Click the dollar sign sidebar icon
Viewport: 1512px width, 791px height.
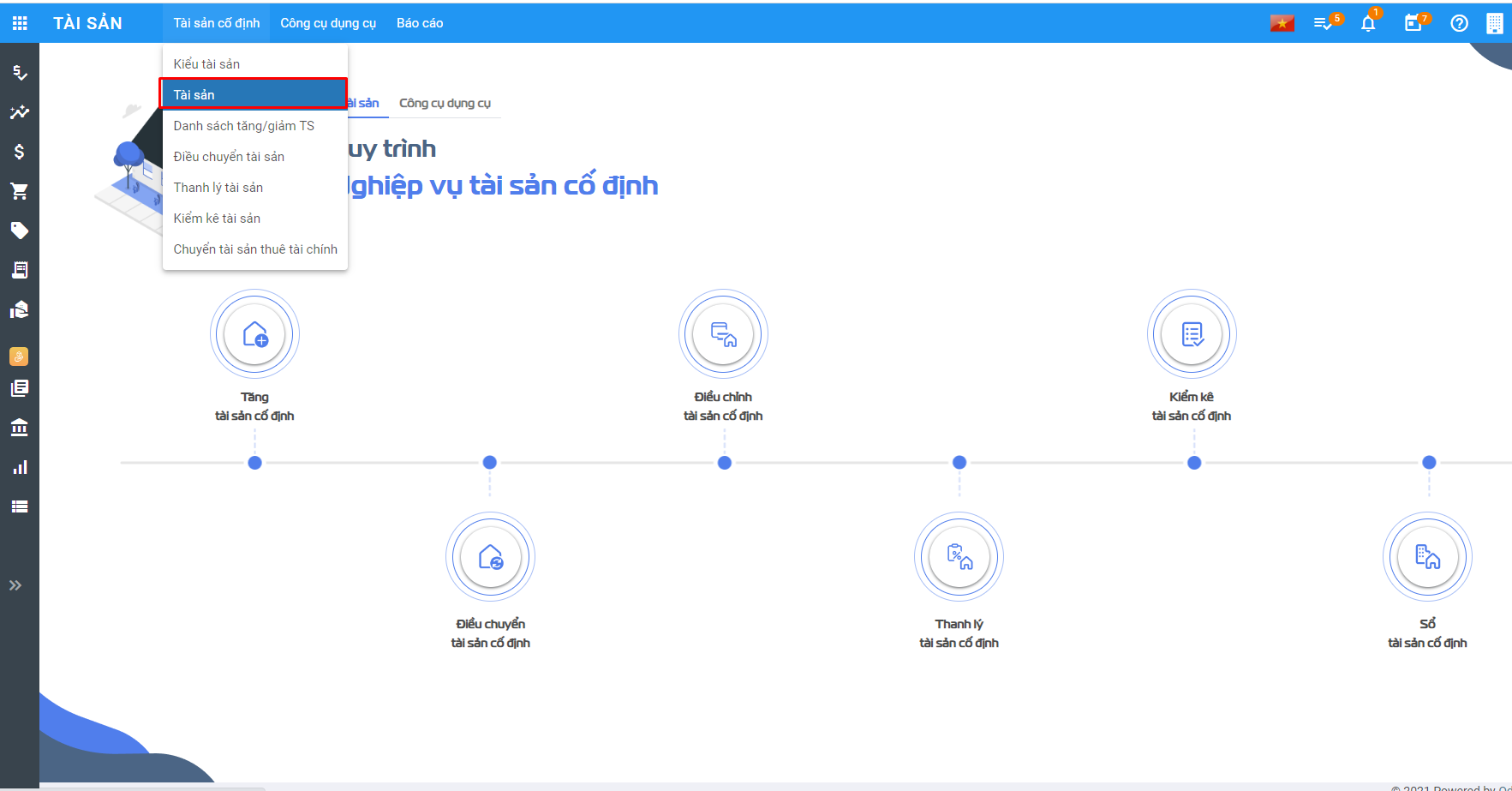tap(19, 152)
